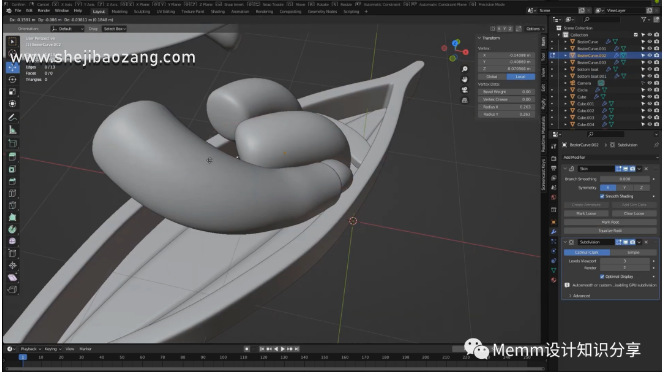Click the Mark Root button

click(610, 222)
